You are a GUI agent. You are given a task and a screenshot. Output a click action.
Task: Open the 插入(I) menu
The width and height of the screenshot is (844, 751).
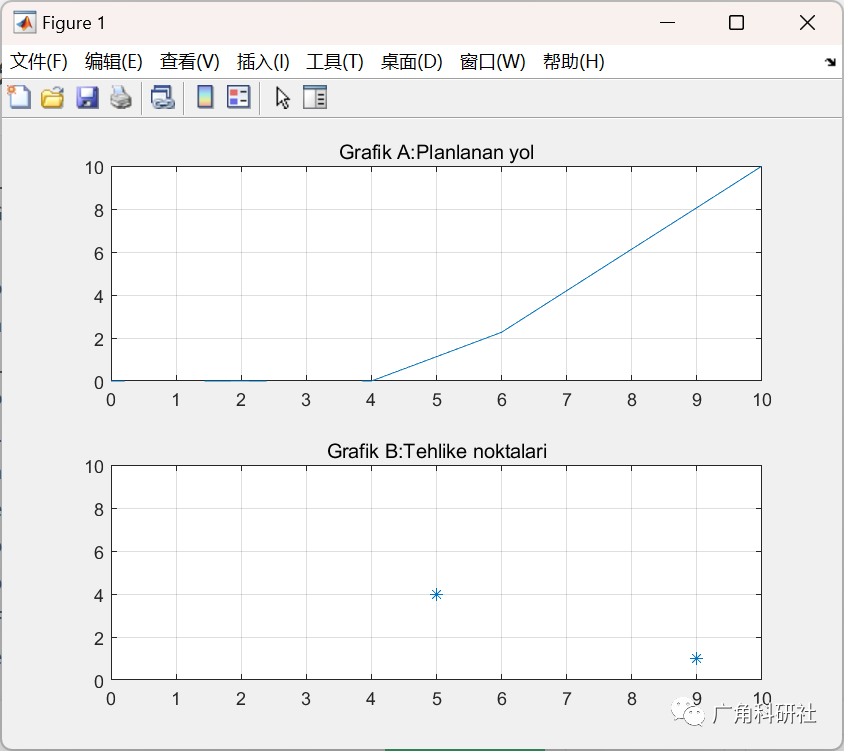(x=262, y=61)
